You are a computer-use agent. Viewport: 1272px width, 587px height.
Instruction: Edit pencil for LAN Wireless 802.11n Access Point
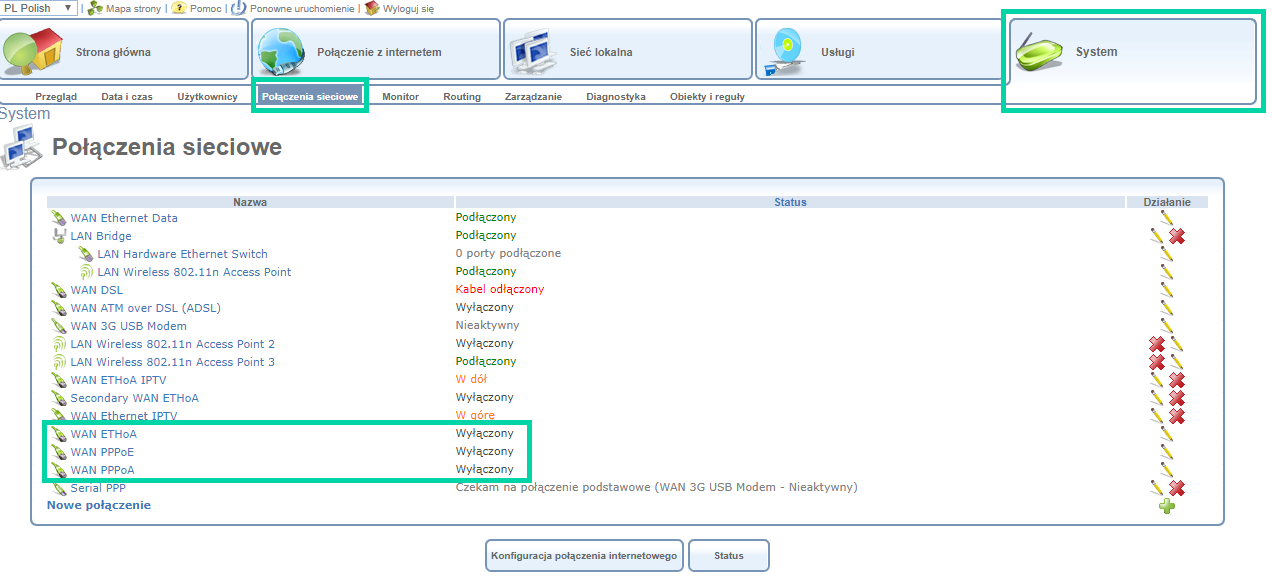coord(1166,272)
